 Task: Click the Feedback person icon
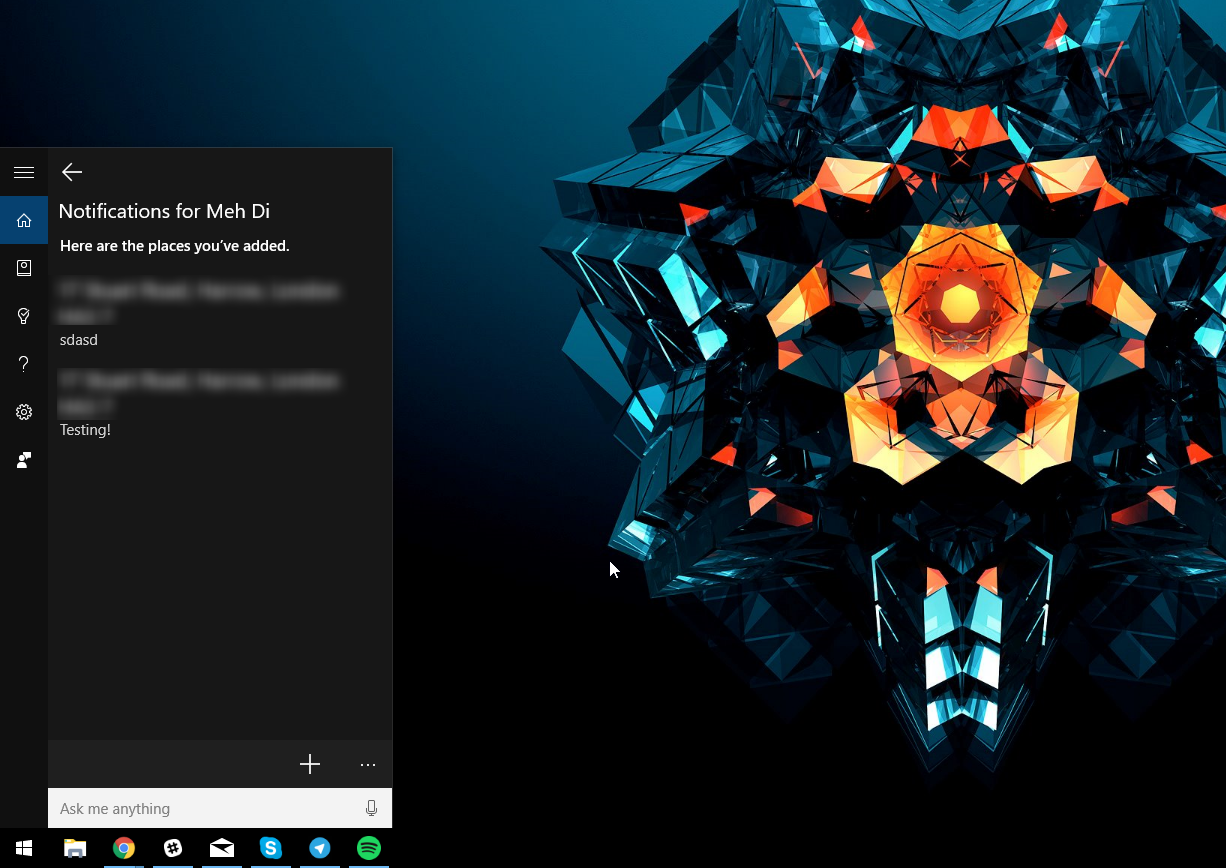(24, 460)
